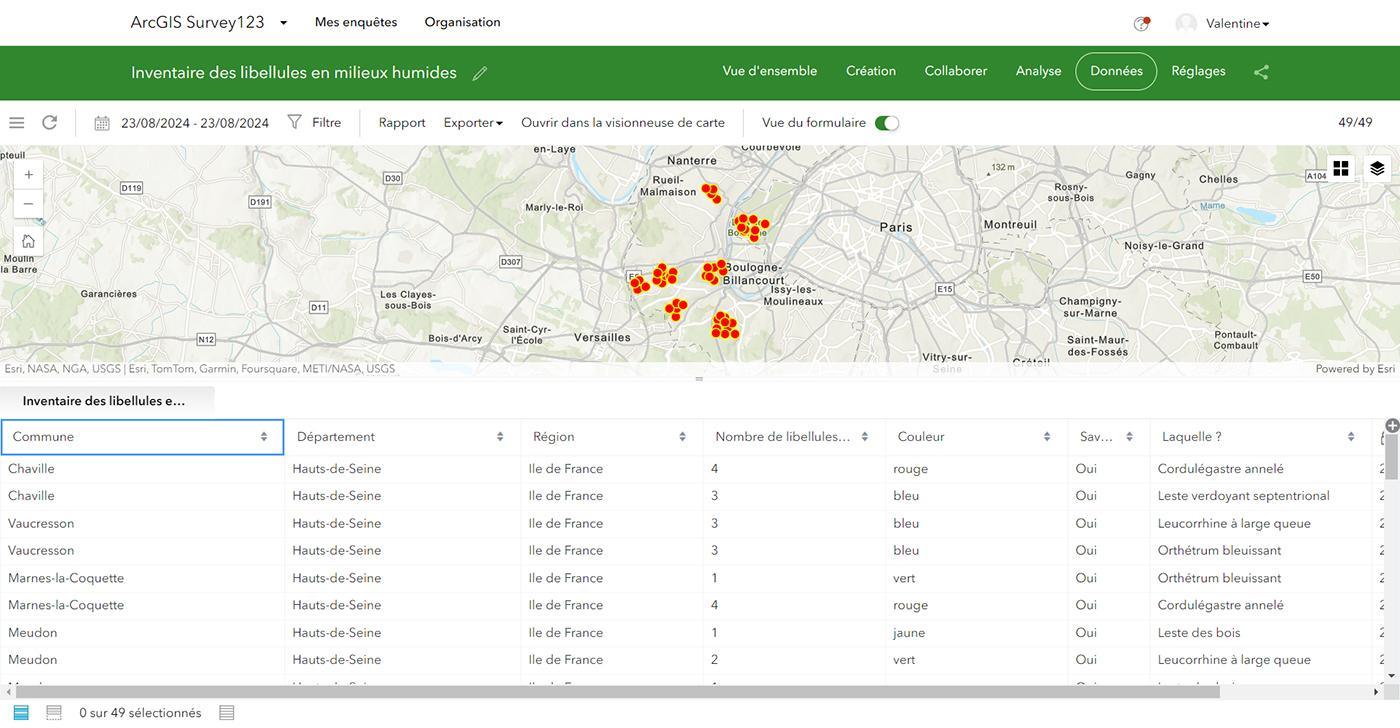
Task: Sort by Nombre de libellules column arrows
Action: (x=865, y=437)
